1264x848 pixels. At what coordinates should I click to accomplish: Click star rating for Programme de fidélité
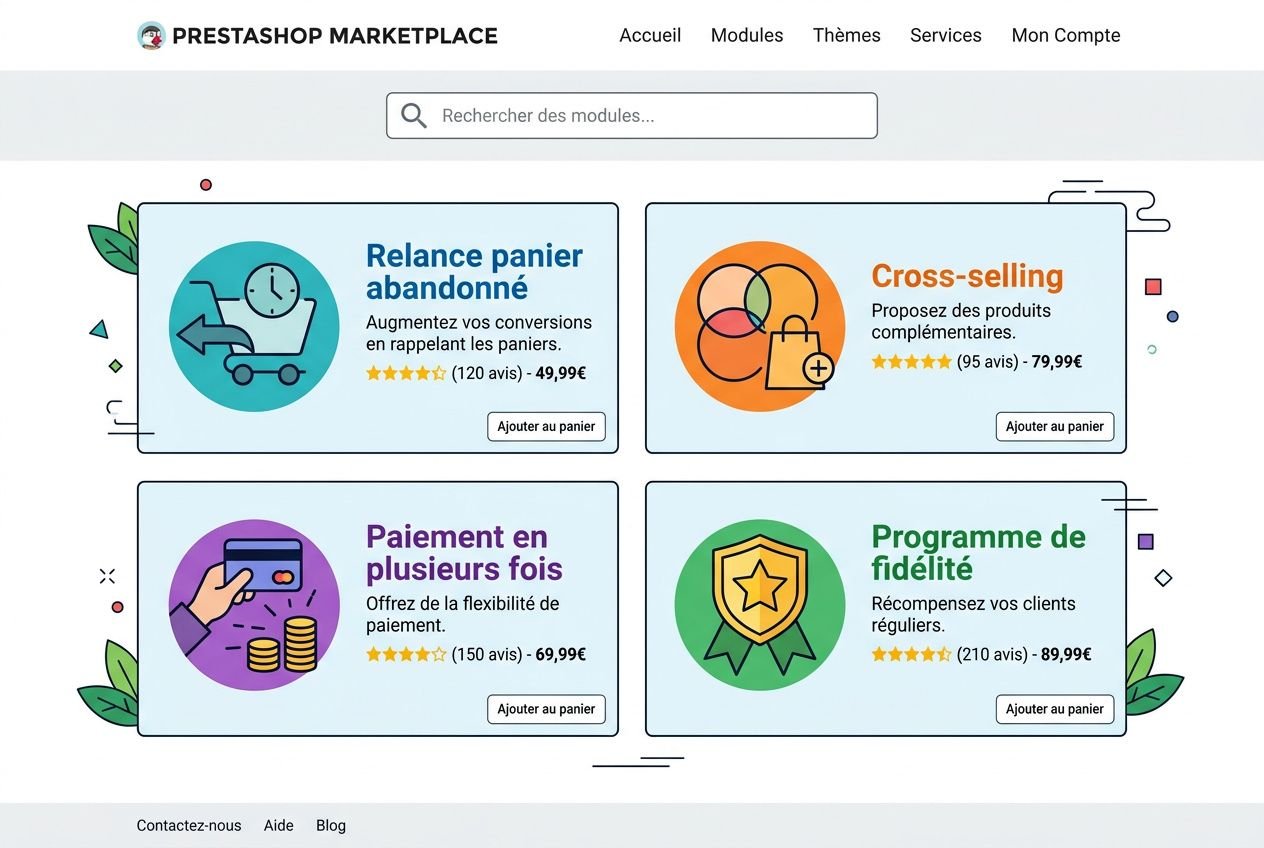point(911,655)
